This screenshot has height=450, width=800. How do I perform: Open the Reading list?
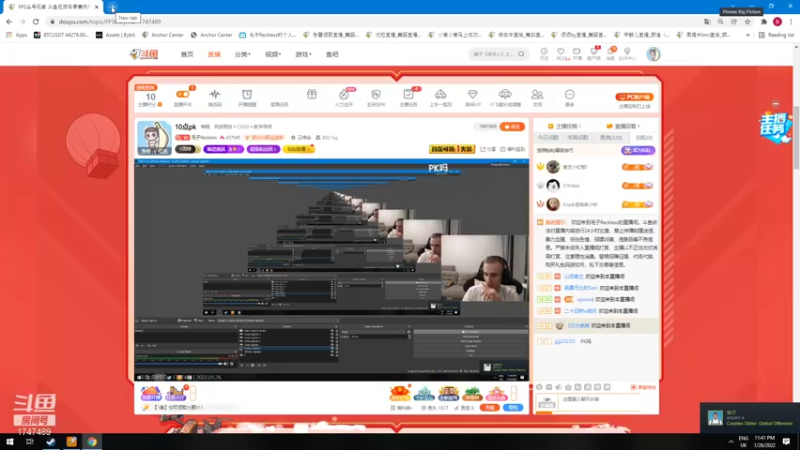tap(776, 35)
